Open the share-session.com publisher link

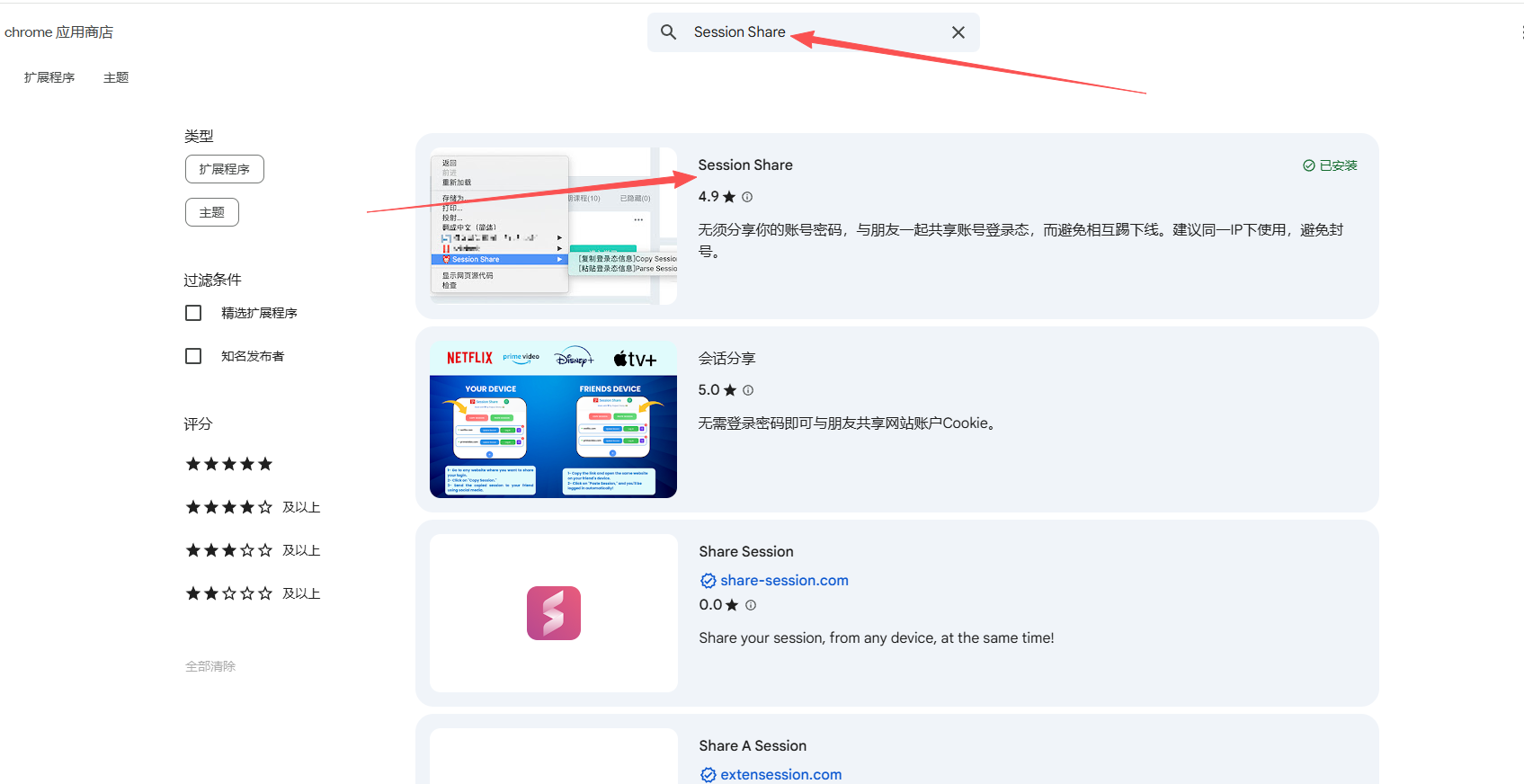coord(784,581)
